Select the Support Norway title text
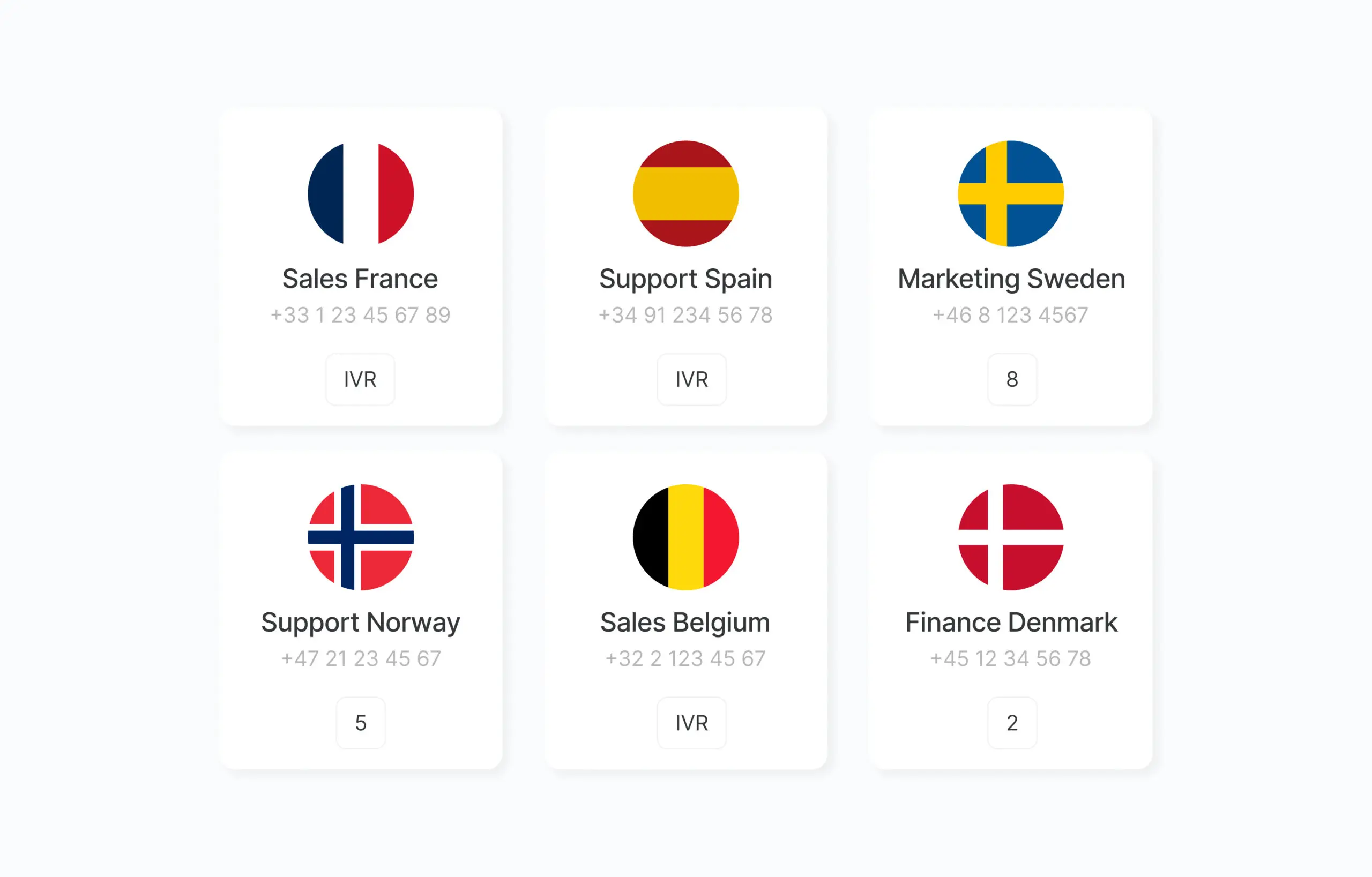This screenshot has height=877, width=1372. 361,623
